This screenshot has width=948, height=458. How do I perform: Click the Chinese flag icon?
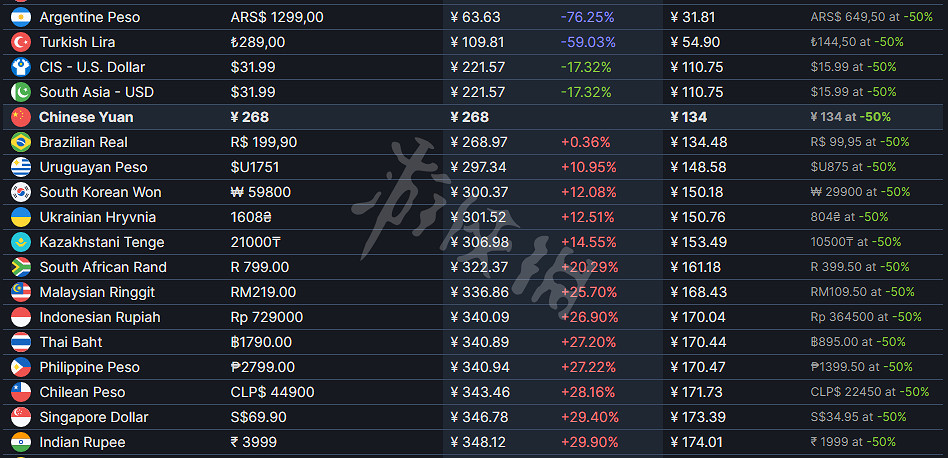click(20, 117)
